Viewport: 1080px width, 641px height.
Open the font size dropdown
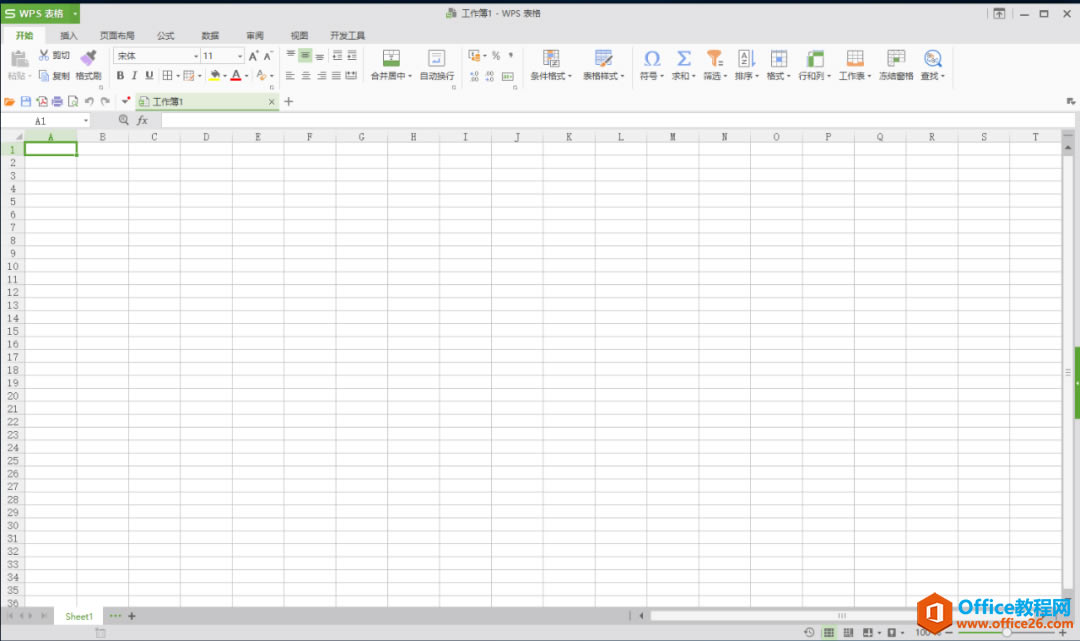239,55
